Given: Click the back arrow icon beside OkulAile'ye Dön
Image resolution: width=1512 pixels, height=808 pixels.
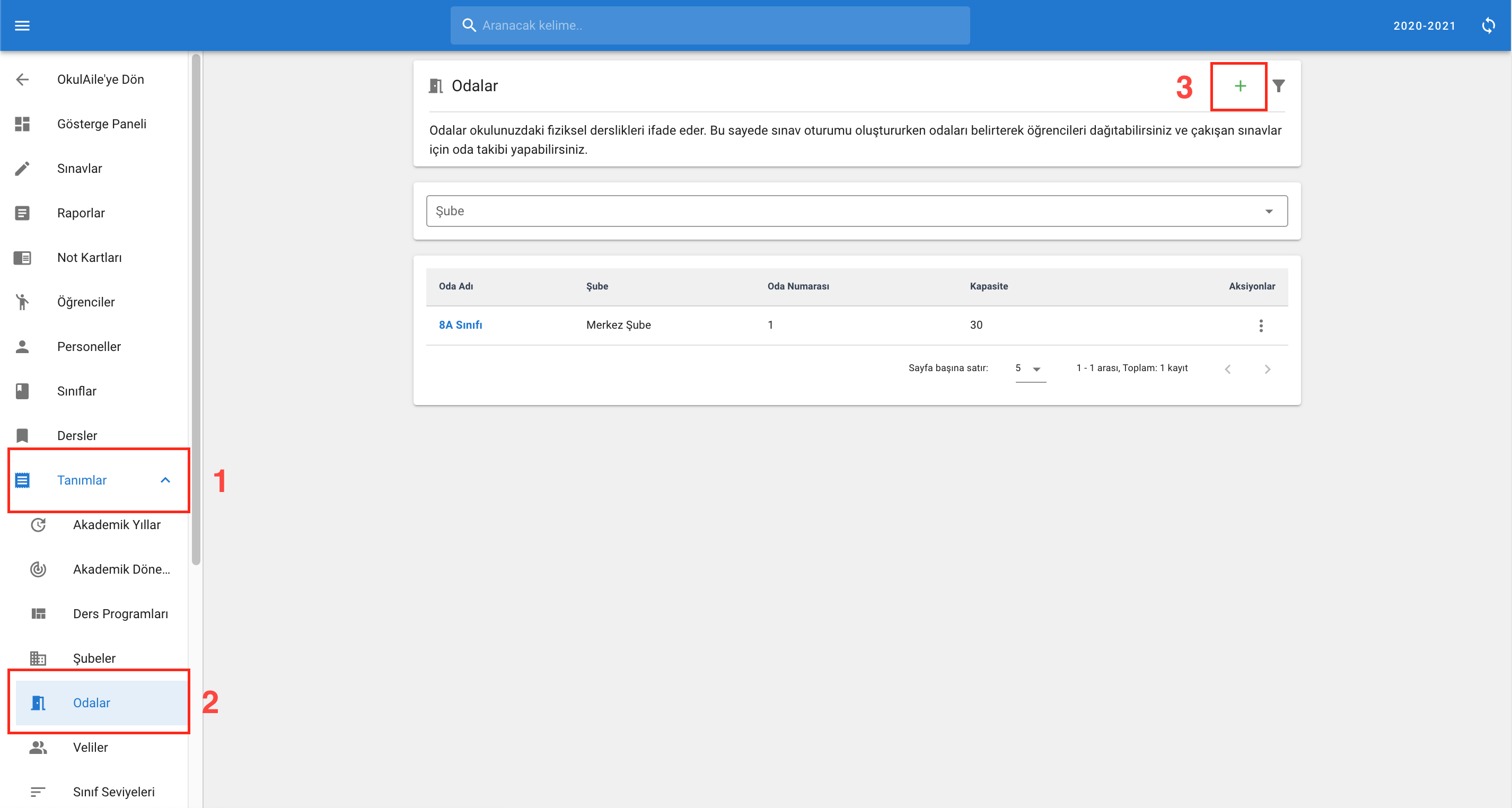Looking at the screenshot, I should pyautogui.click(x=22, y=79).
